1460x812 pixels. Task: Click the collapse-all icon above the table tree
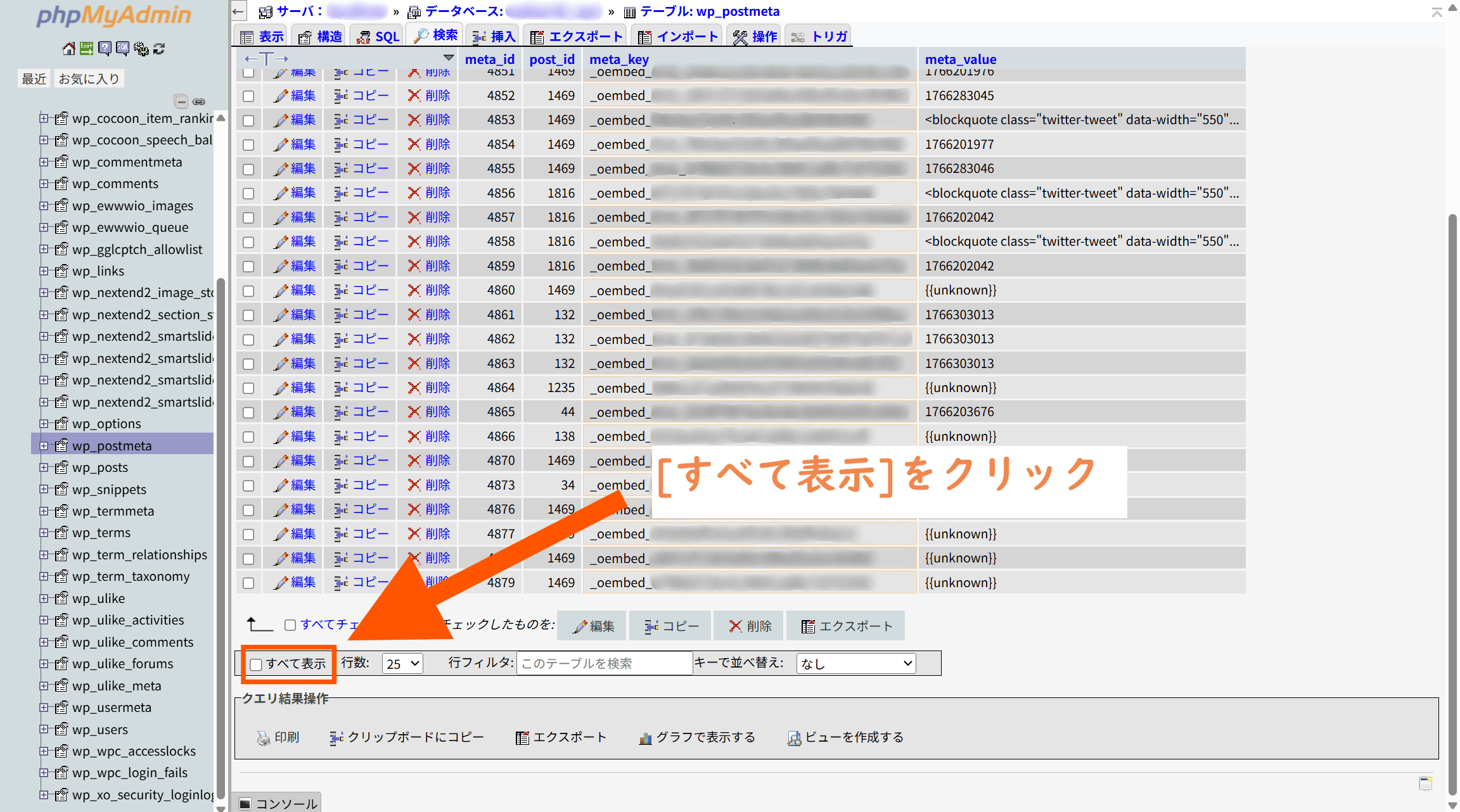pyautogui.click(x=181, y=101)
